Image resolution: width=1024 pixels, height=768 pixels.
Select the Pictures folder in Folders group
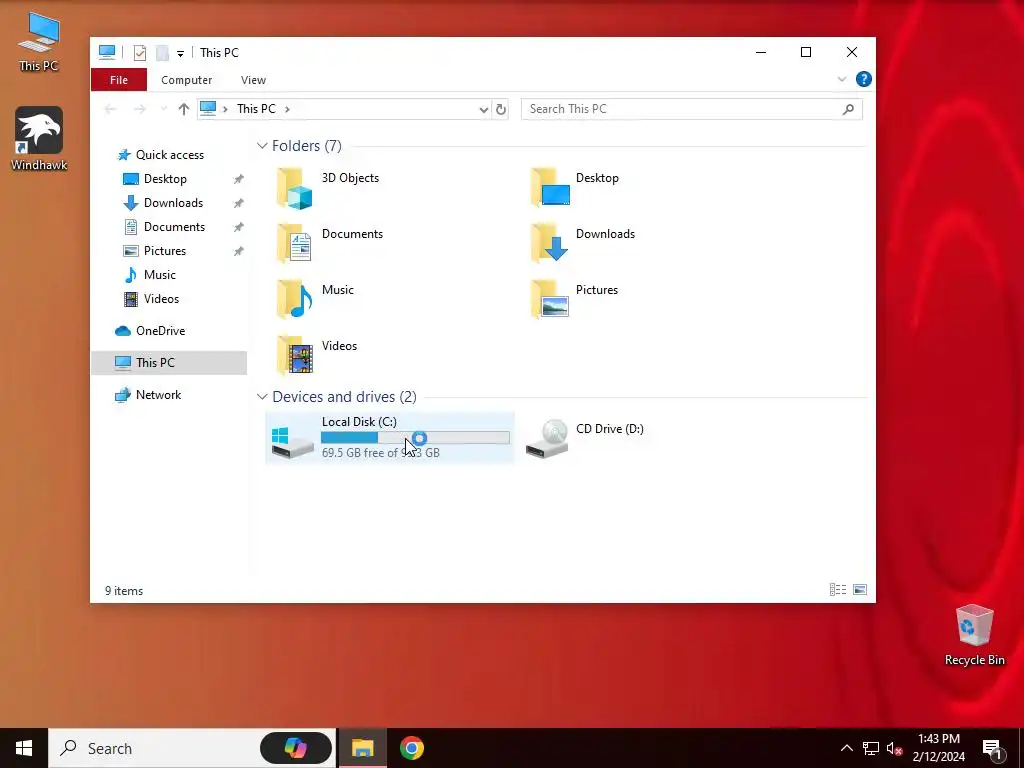click(x=550, y=299)
